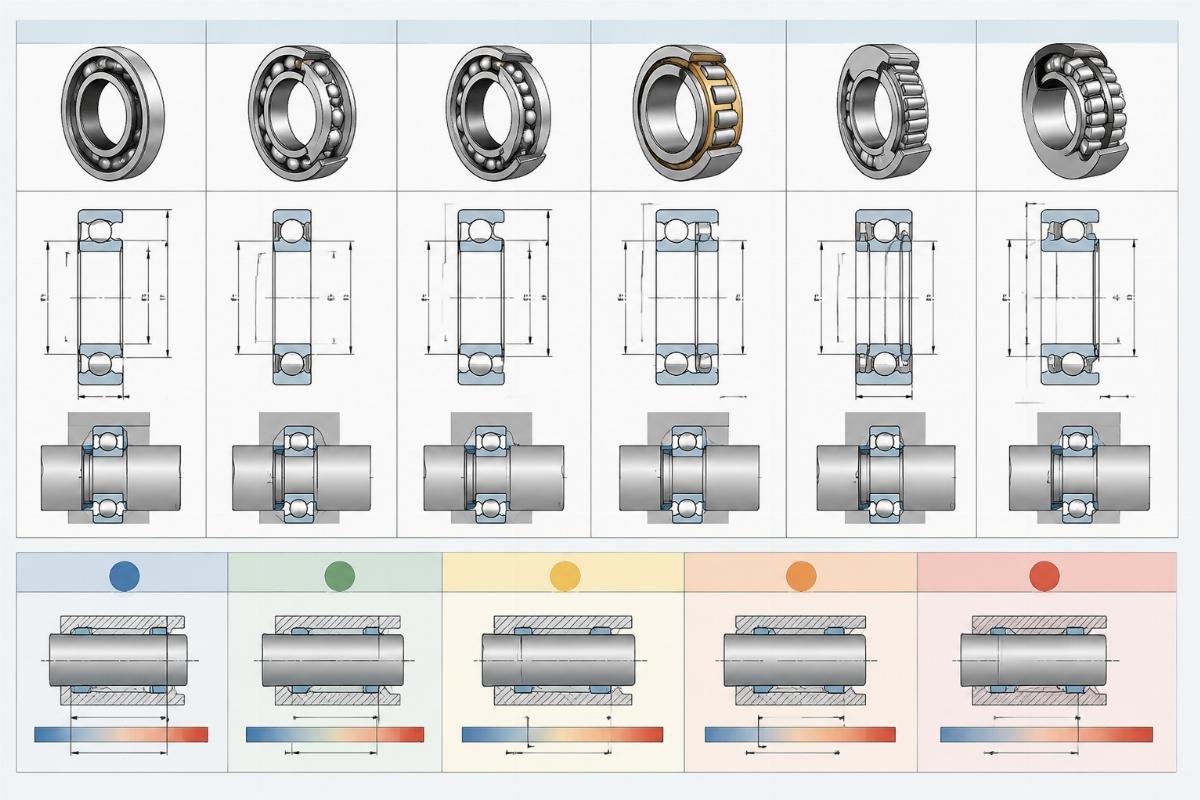Select the shaft arrangement in the green panel
This screenshot has width=1200, height=800.
click(332, 661)
